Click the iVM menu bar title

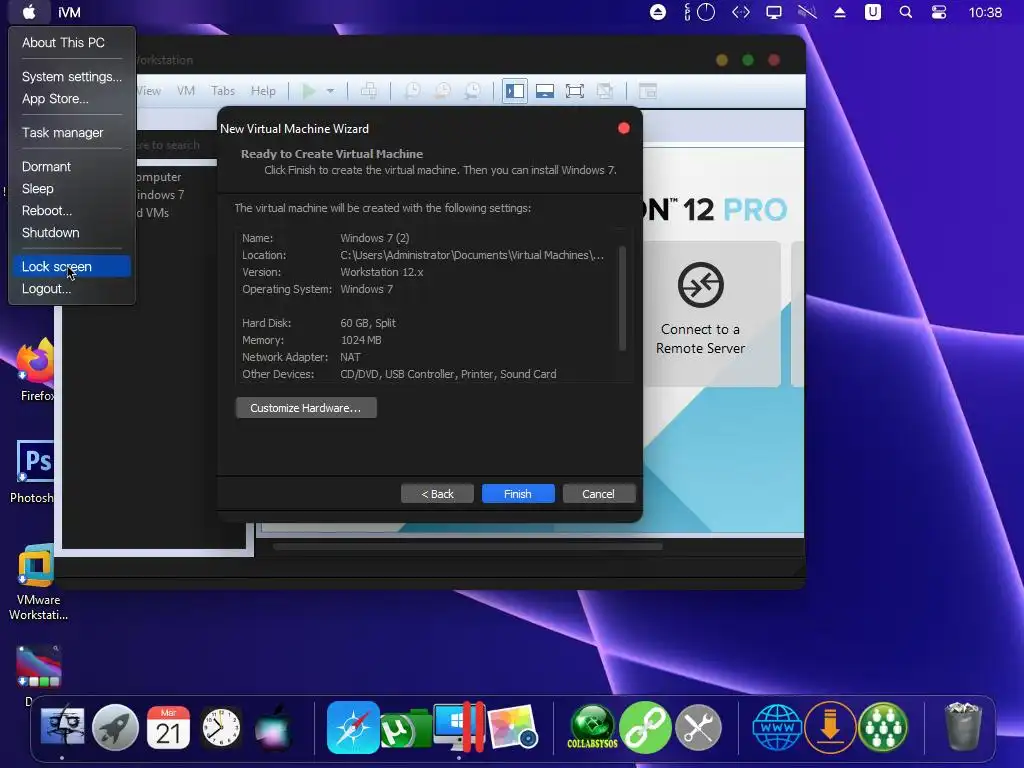tap(69, 12)
